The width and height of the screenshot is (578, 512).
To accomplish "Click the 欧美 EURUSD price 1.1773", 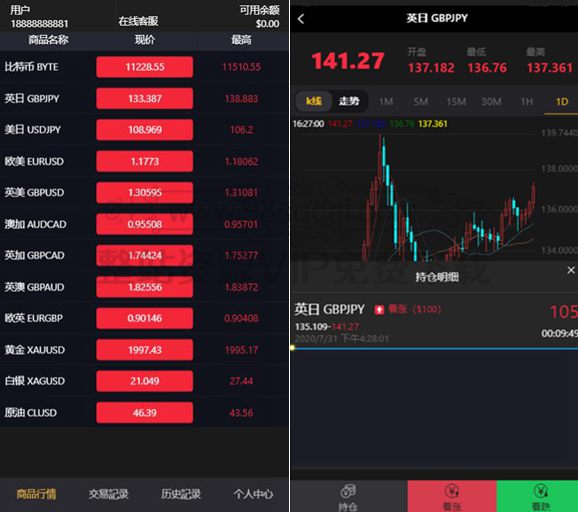I will 144,161.
